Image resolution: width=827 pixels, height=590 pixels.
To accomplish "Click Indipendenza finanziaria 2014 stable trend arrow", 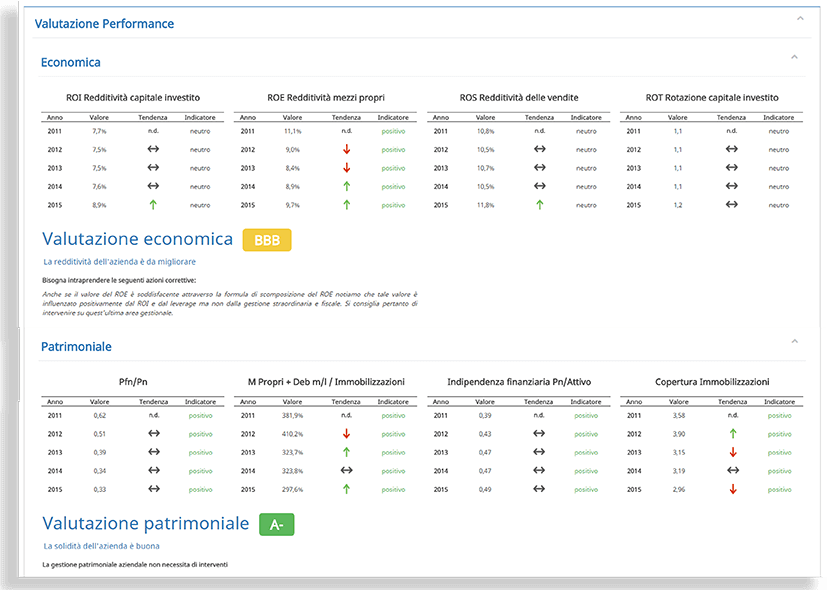I will [539, 470].
